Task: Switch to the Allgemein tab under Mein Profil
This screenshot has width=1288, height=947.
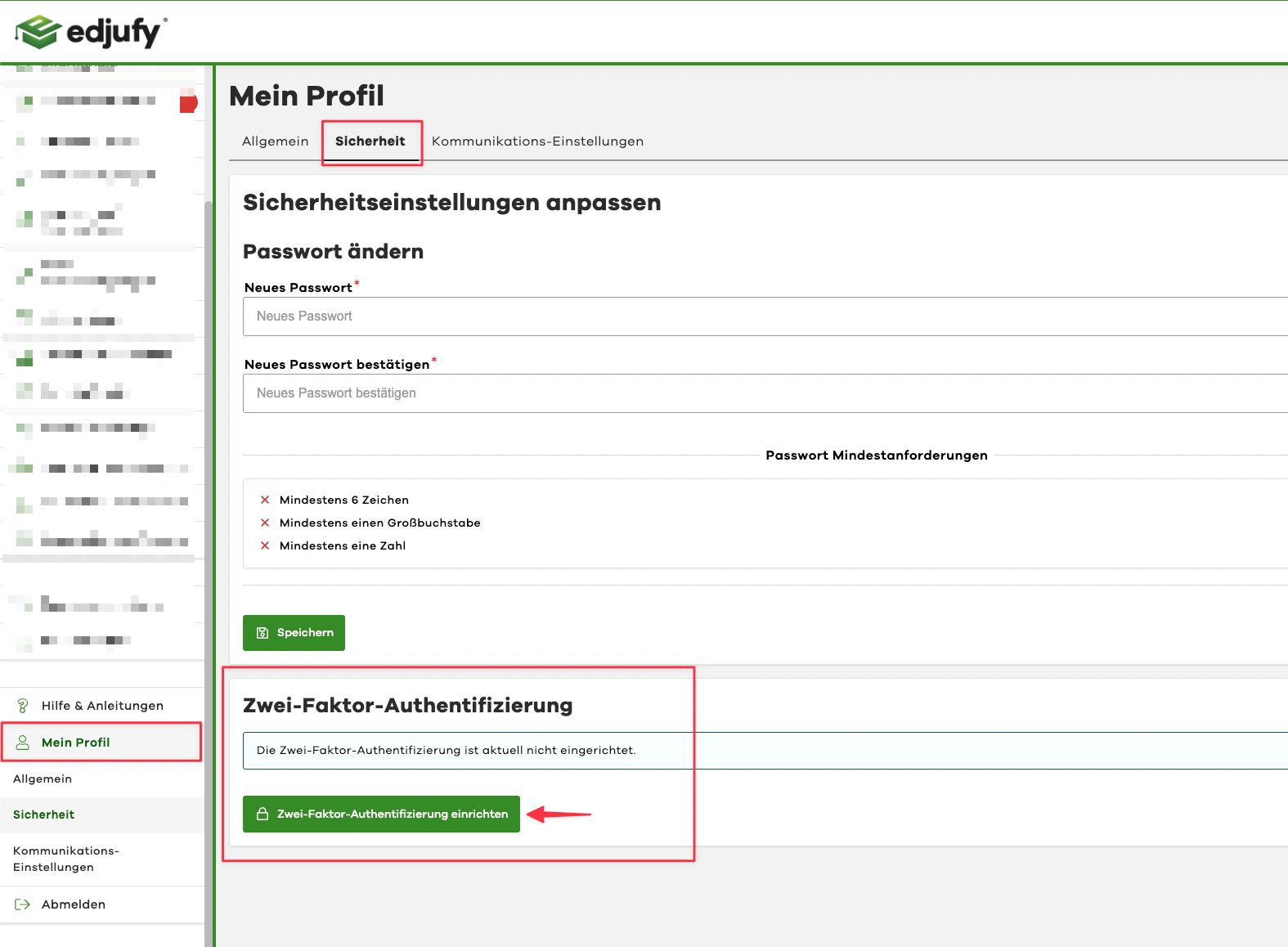Action: (x=275, y=141)
